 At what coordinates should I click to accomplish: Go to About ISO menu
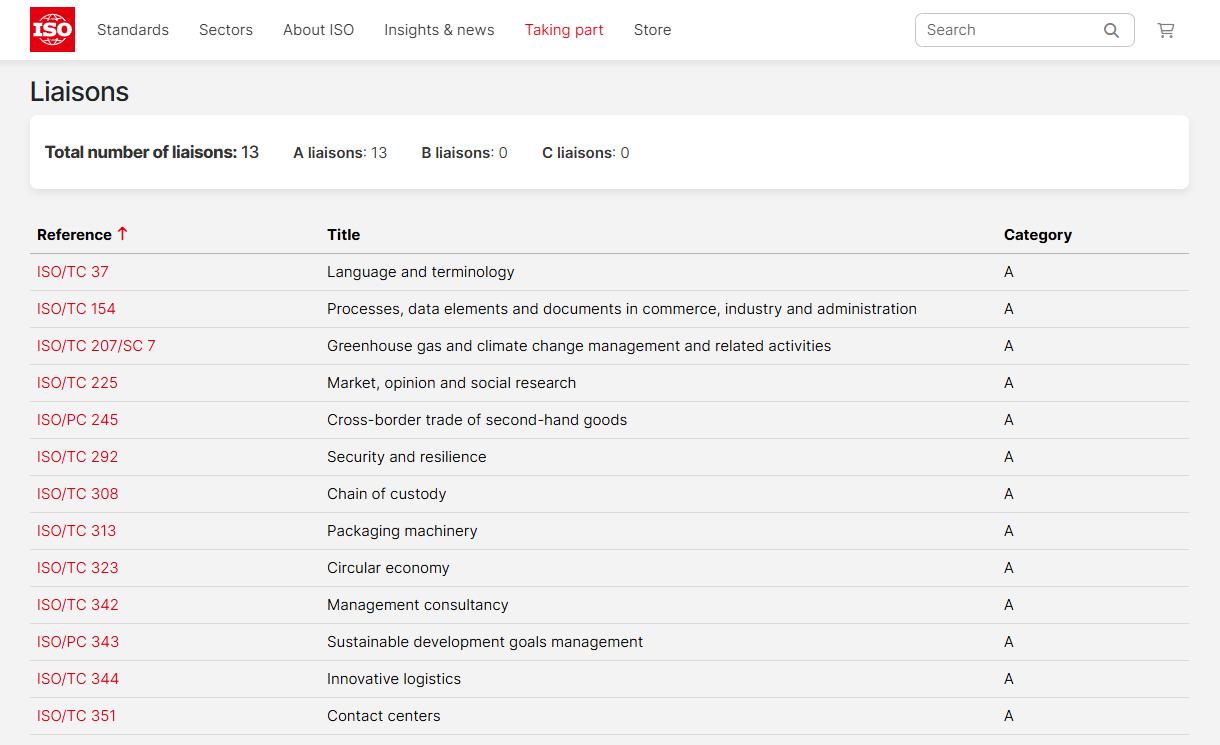coord(318,30)
